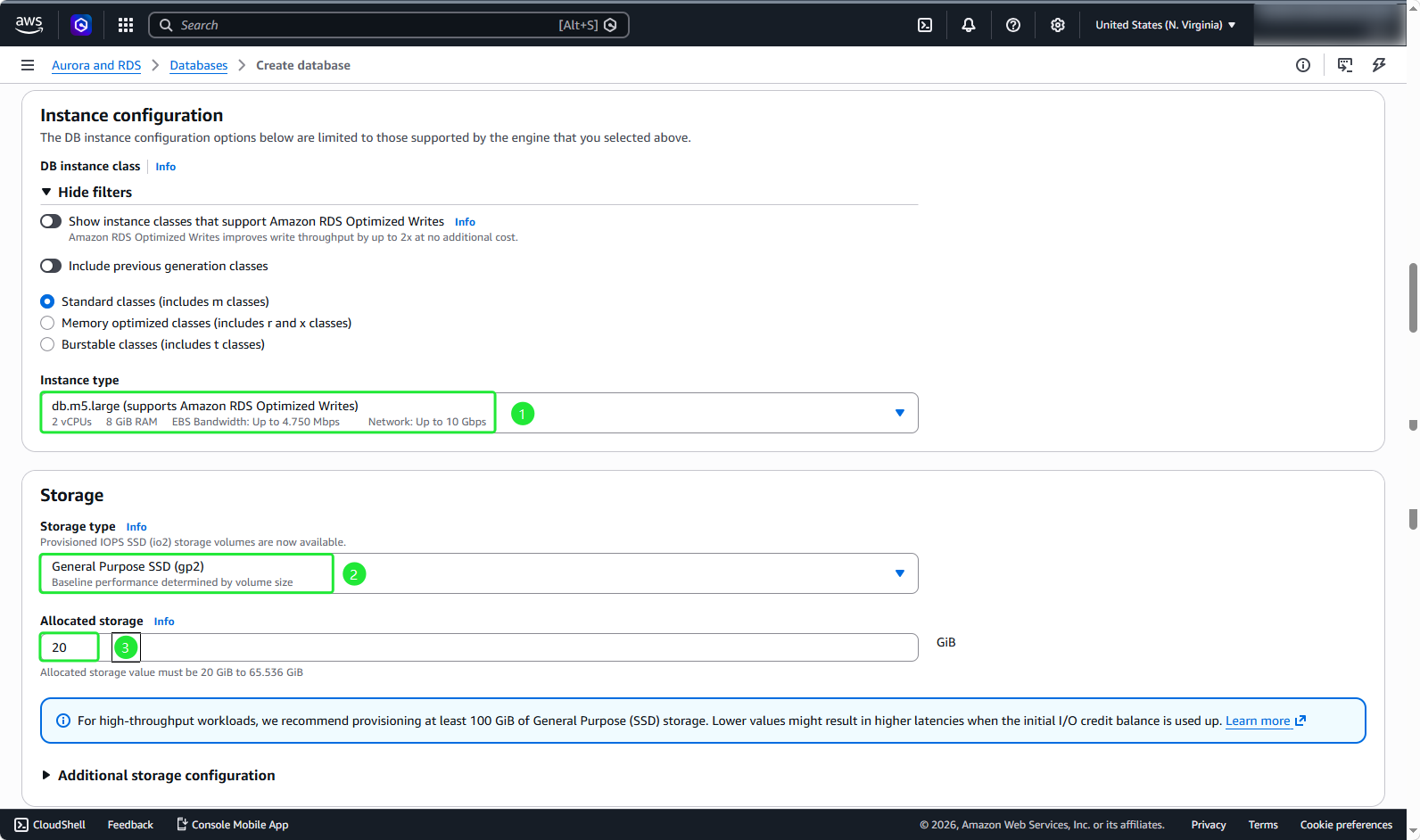1420x840 pixels.
Task: Select Burstable classes radio option
Action: 47,344
